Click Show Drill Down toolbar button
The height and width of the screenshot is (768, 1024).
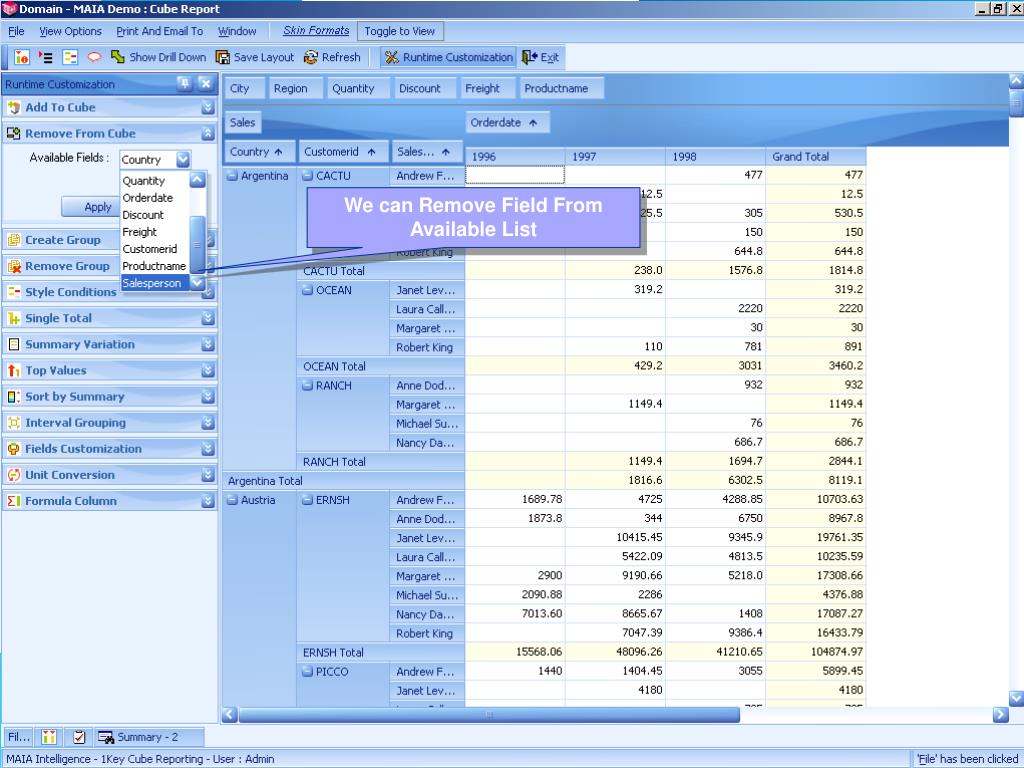click(x=159, y=57)
